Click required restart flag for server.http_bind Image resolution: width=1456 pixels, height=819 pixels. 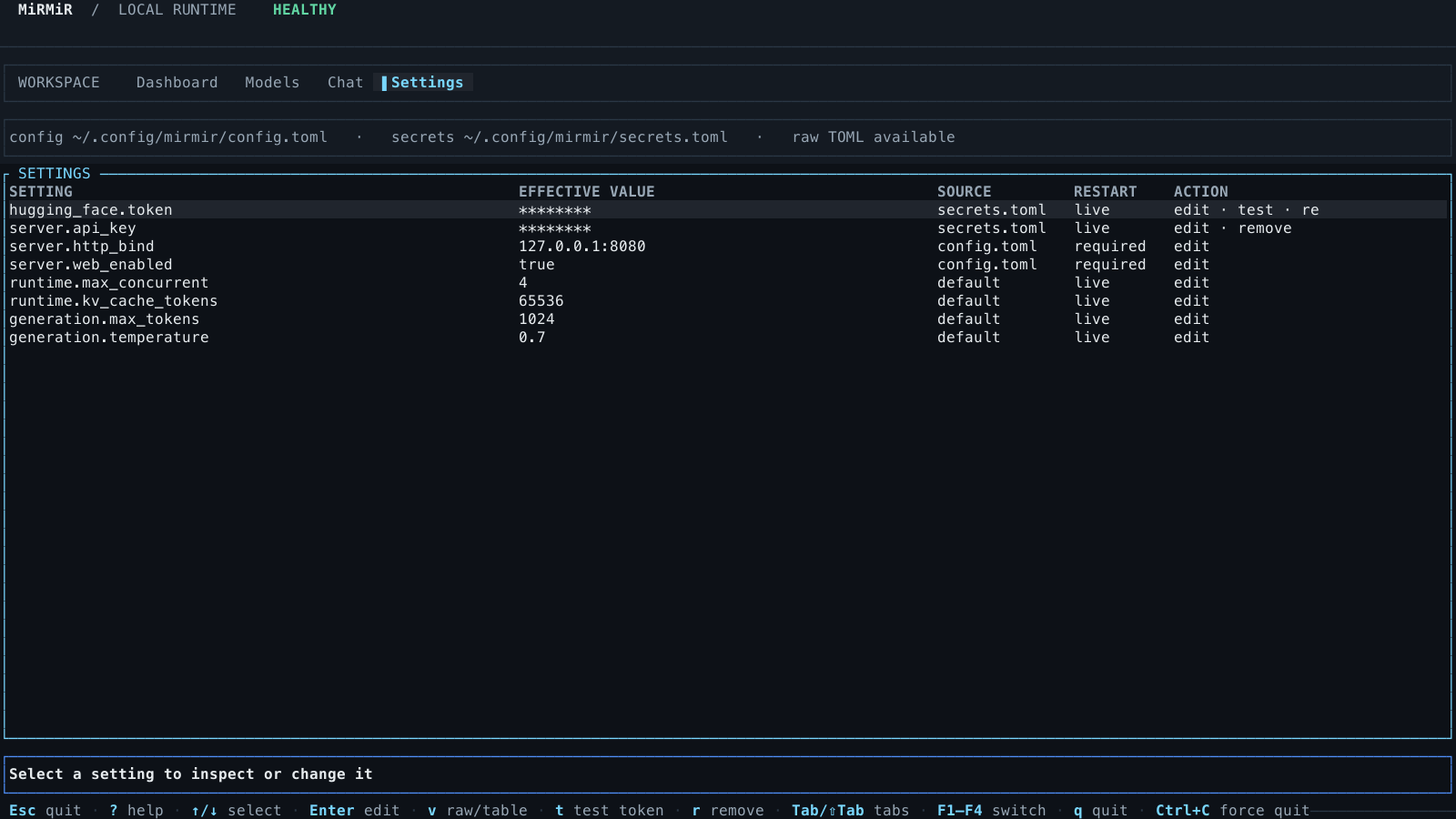tap(1110, 247)
